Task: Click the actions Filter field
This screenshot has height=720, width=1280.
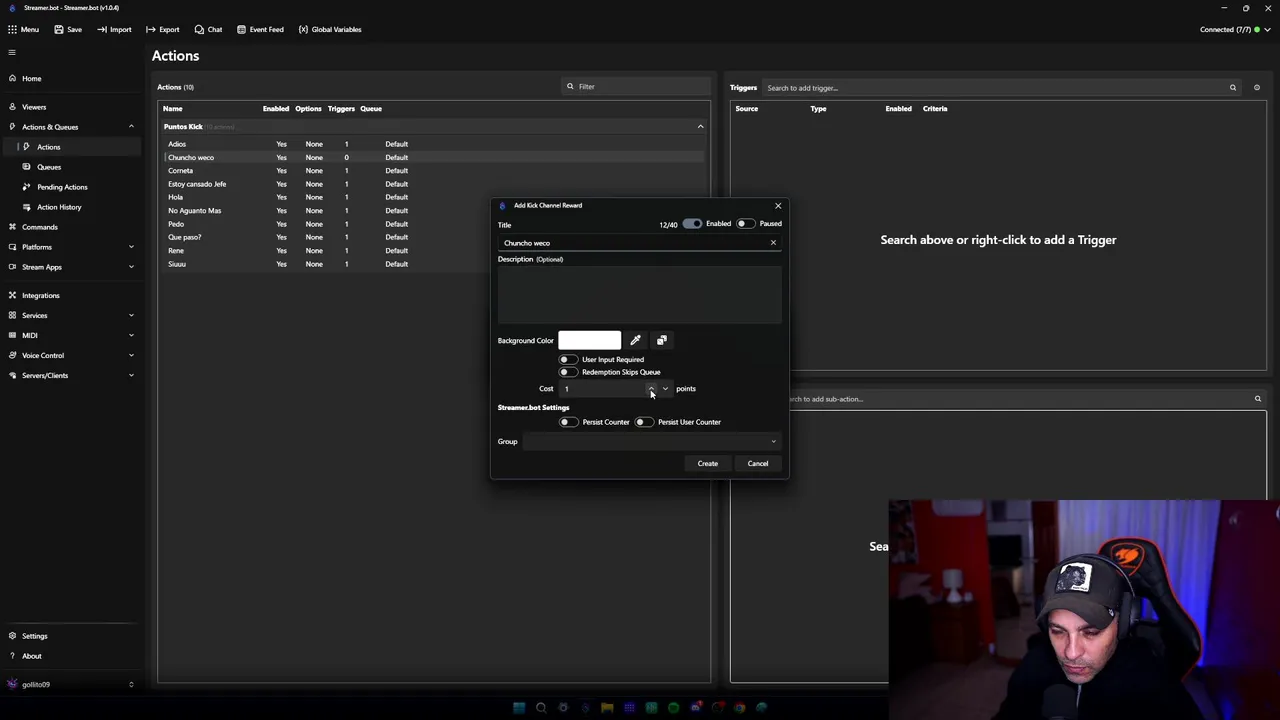Action: [634, 87]
